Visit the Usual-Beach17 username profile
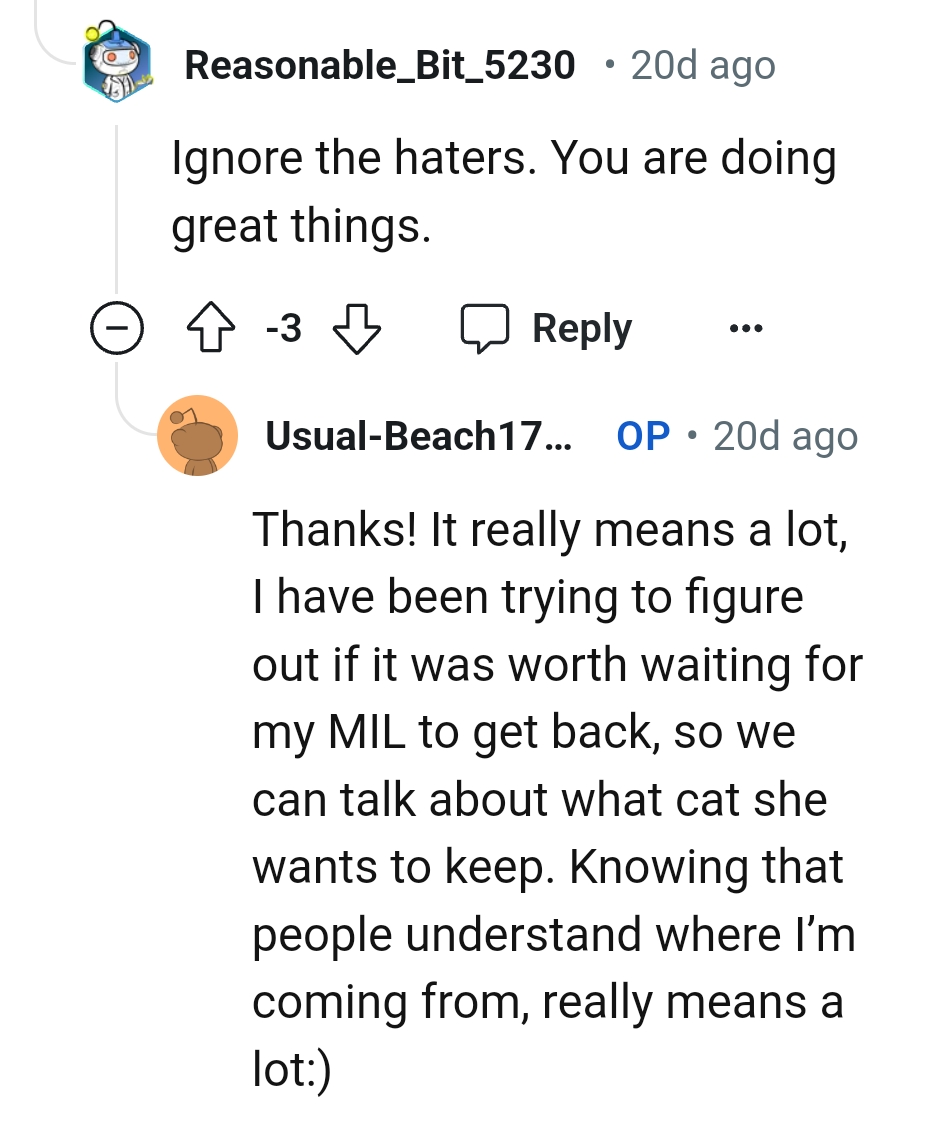Image resolution: width=940 pixels, height=1131 pixels. pyautogui.click(x=418, y=436)
